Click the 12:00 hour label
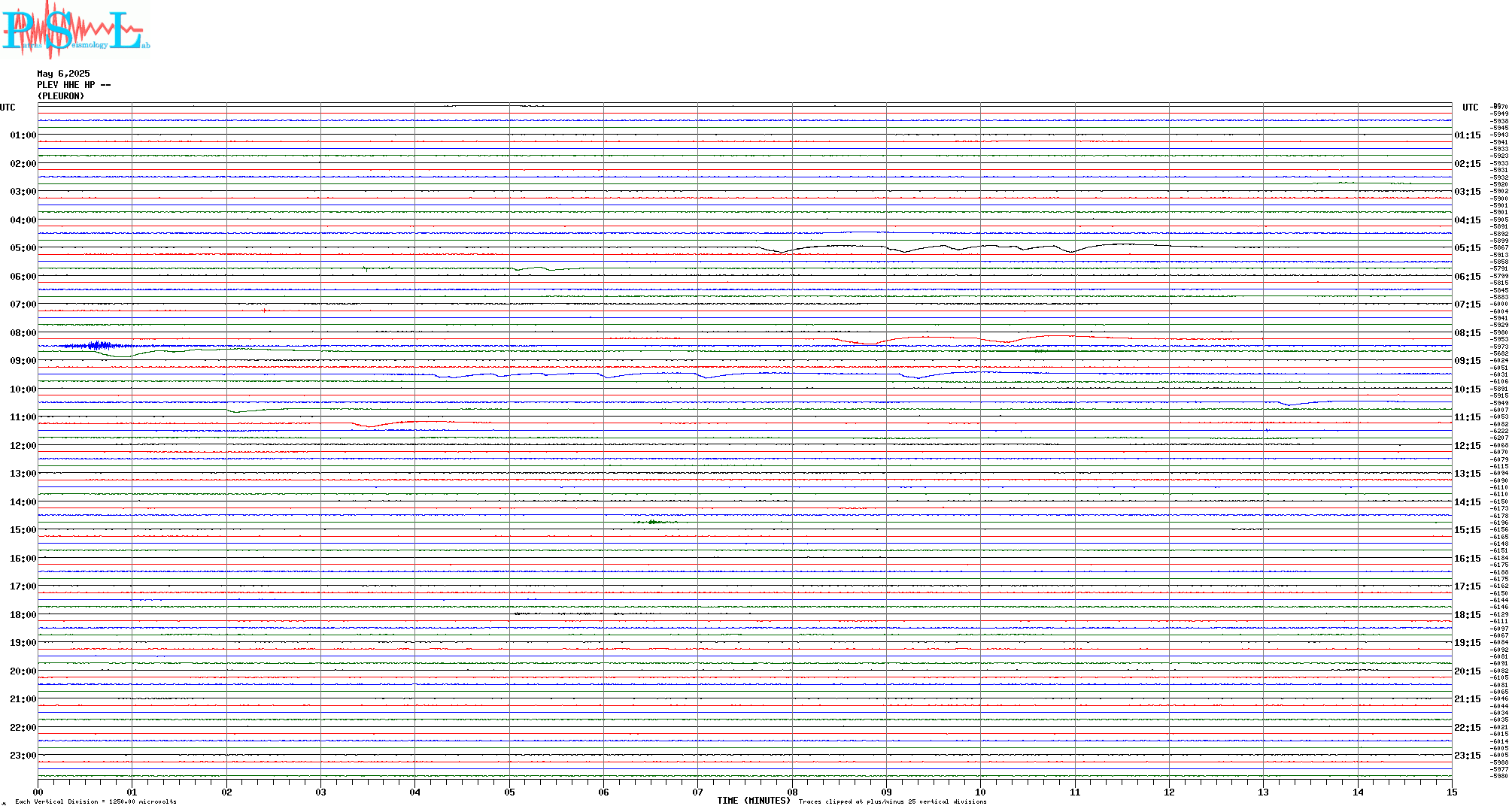 (x=23, y=446)
